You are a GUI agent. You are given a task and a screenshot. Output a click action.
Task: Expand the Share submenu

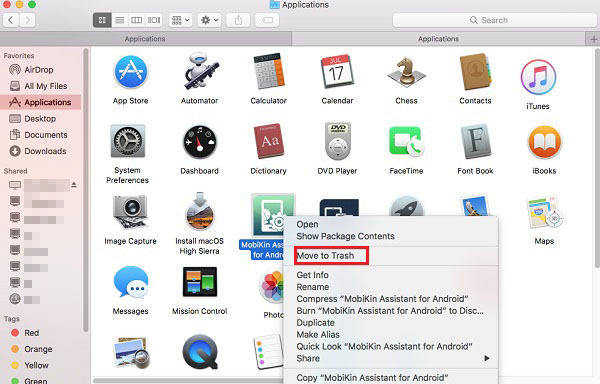coord(391,358)
